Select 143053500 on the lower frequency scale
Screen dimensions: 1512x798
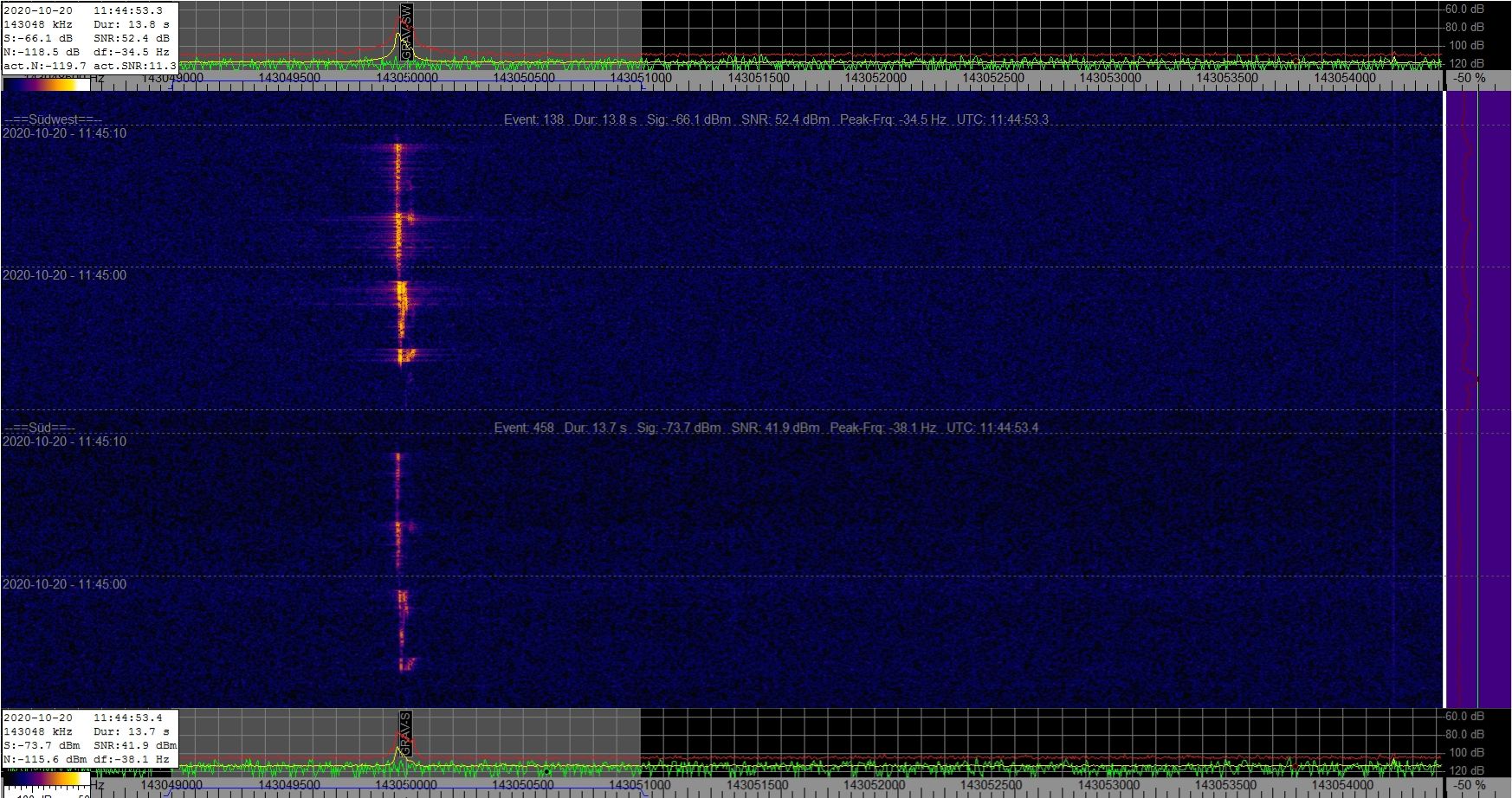1227,785
